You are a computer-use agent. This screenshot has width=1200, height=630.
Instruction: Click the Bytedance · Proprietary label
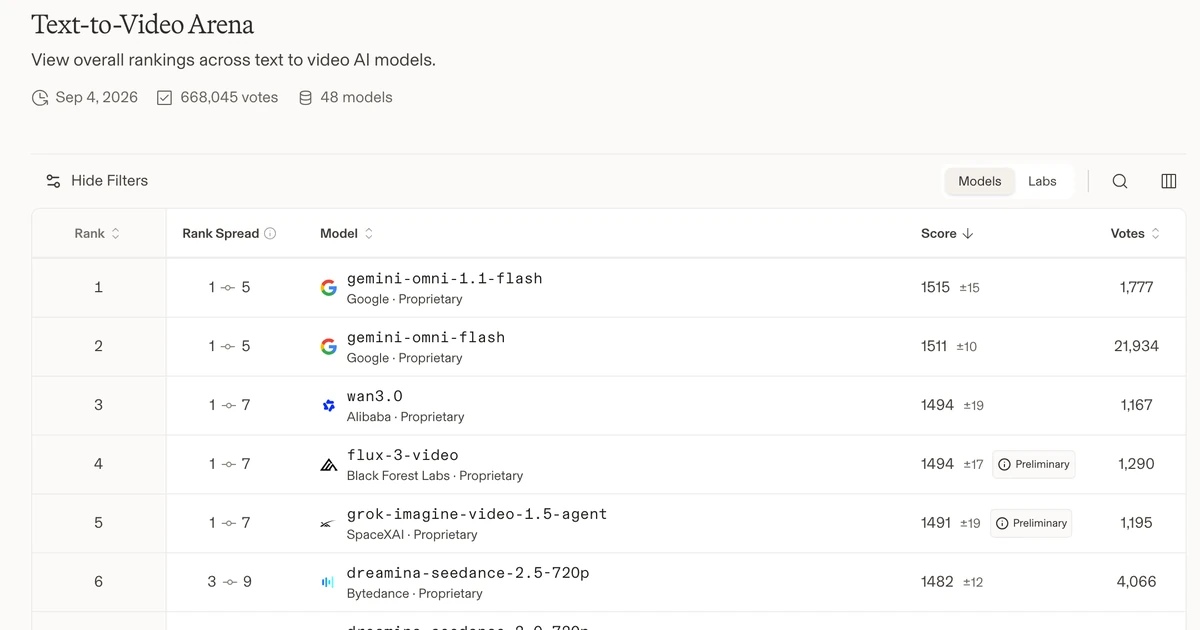click(415, 594)
